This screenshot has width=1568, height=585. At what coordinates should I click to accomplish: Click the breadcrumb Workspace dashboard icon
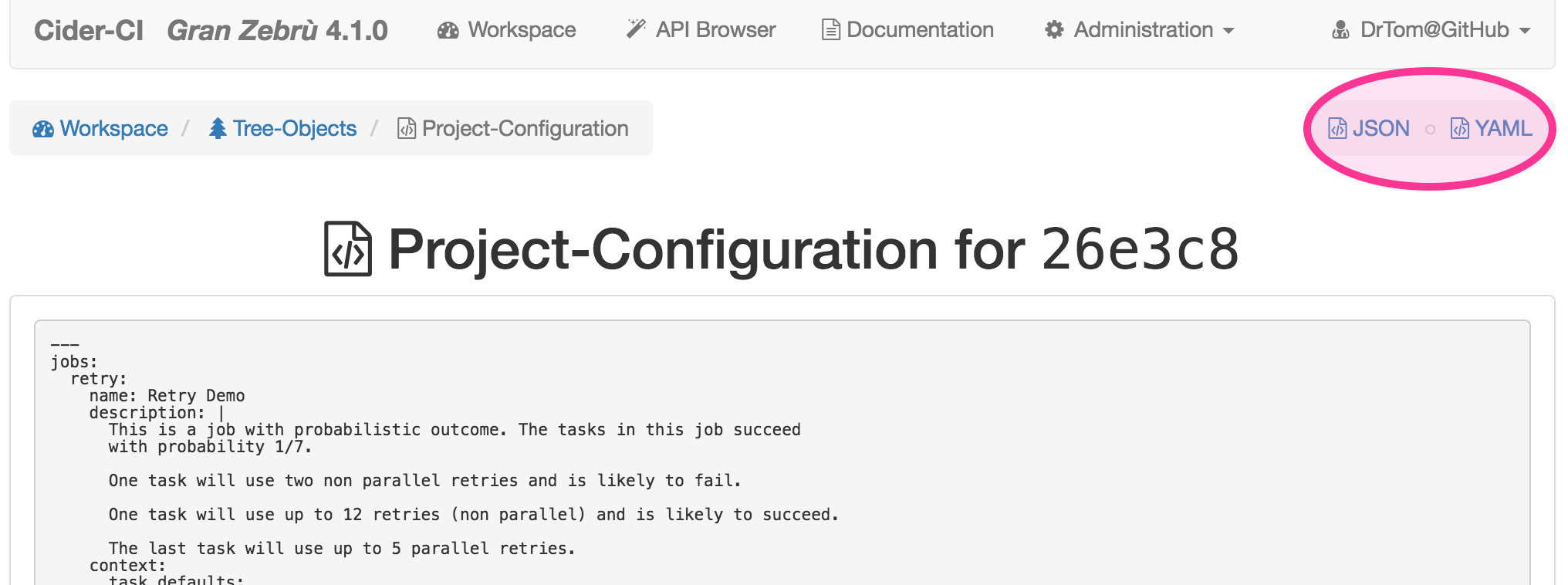pos(43,129)
